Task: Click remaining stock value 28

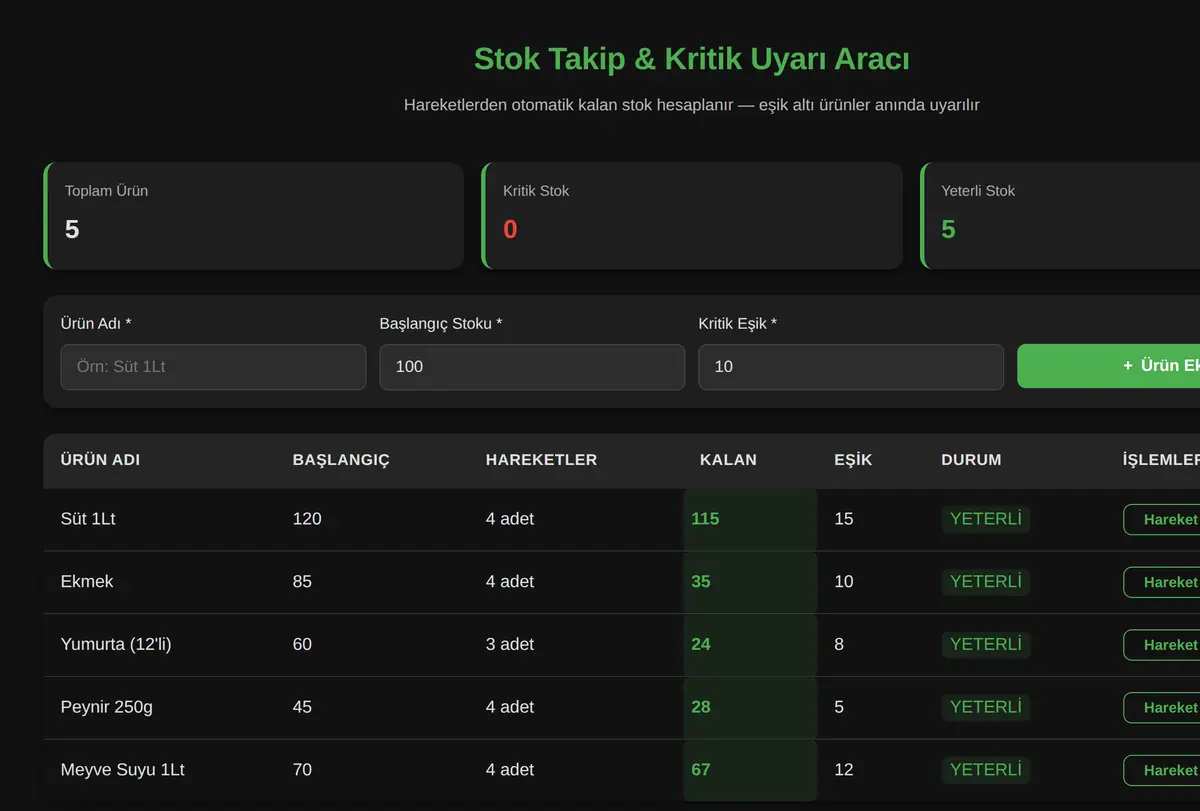Action: pos(701,707)
